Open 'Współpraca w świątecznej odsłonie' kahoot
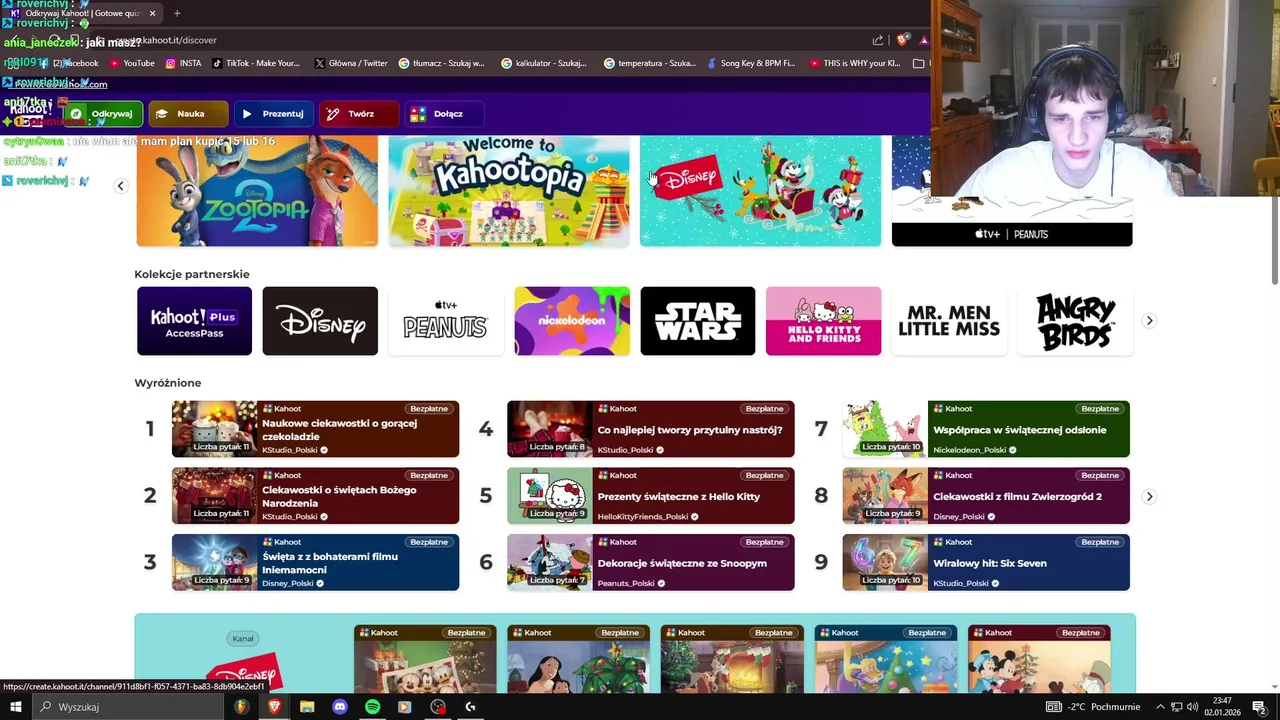Screen dimensions: 1280x720 point(986,429)
